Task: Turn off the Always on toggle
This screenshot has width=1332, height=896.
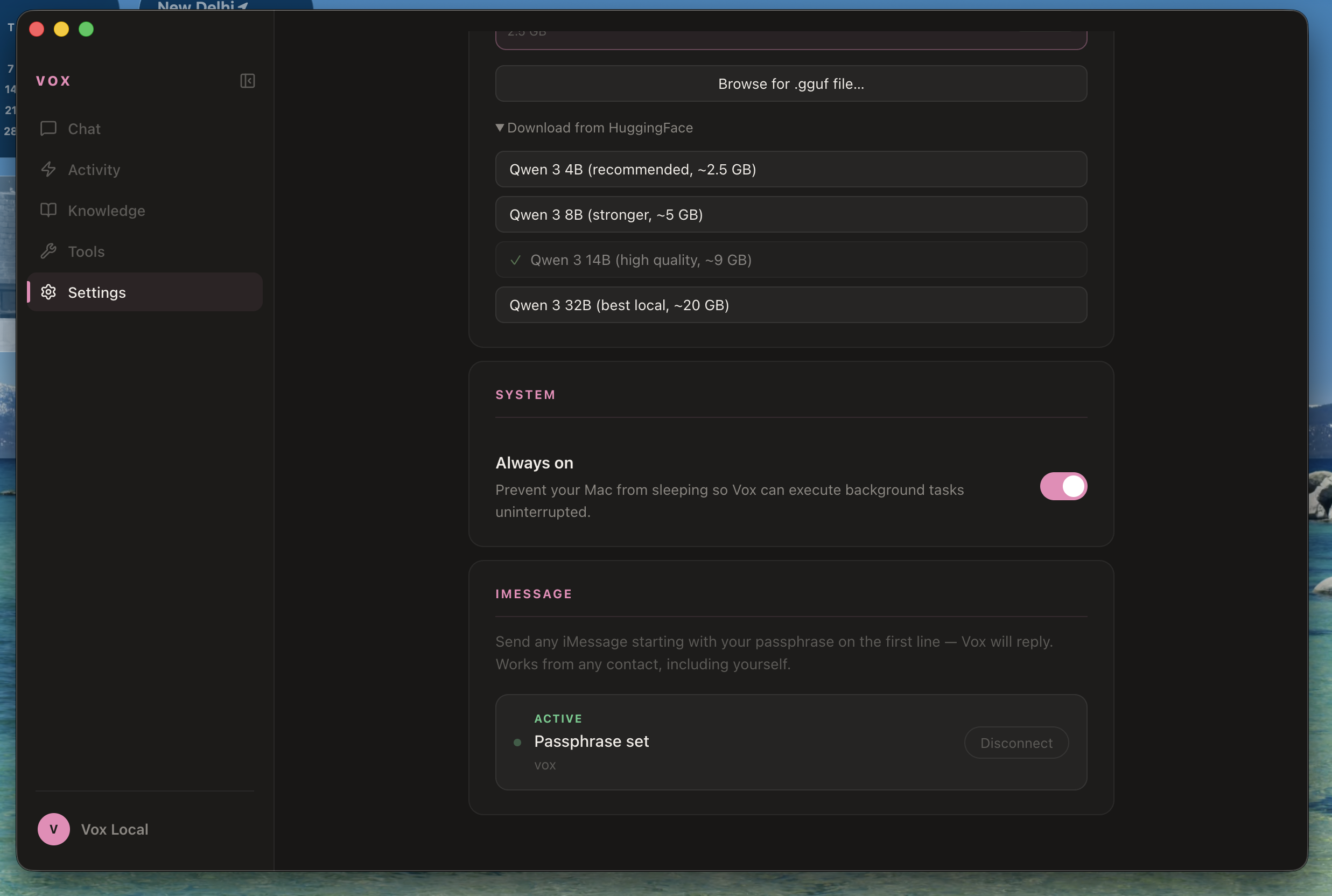Action: point(1063,486)
